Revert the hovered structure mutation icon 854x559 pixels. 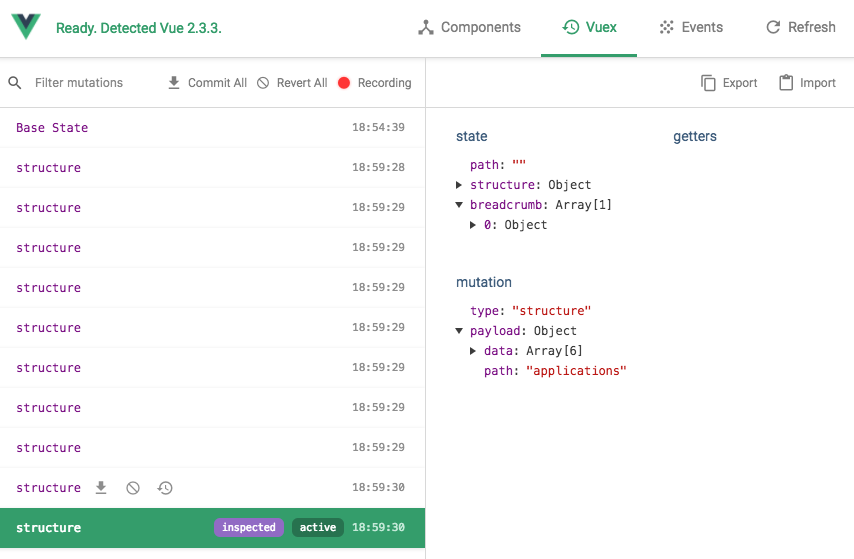[x=133, y=488]
